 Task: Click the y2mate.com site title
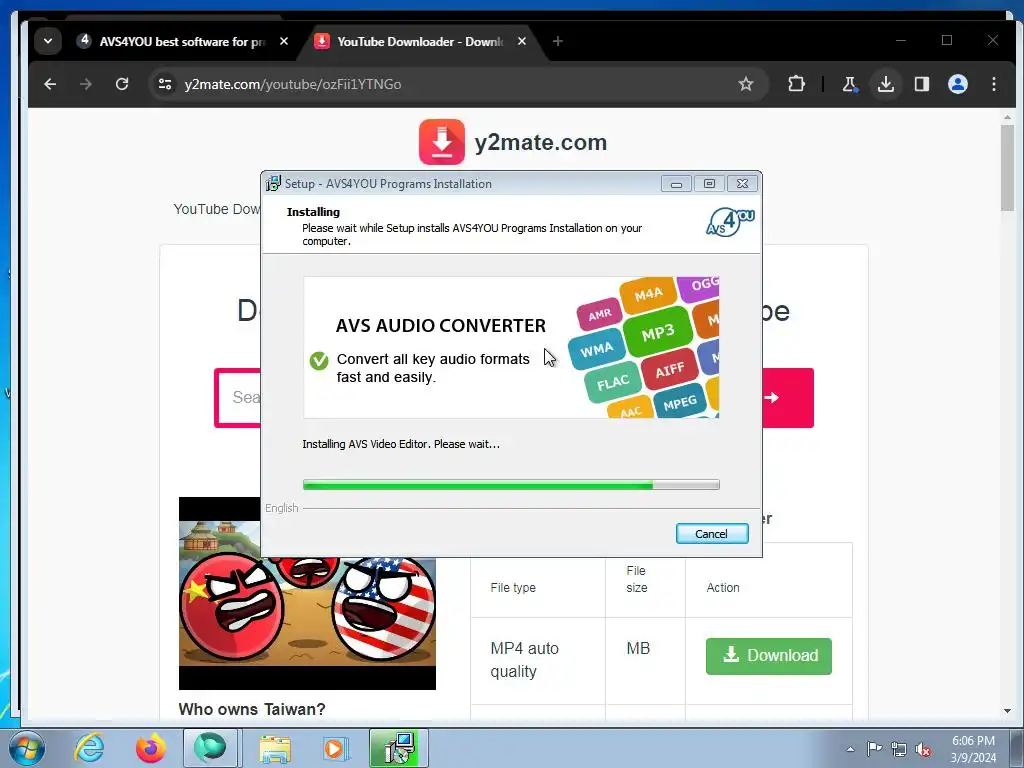tap(541, 142)
